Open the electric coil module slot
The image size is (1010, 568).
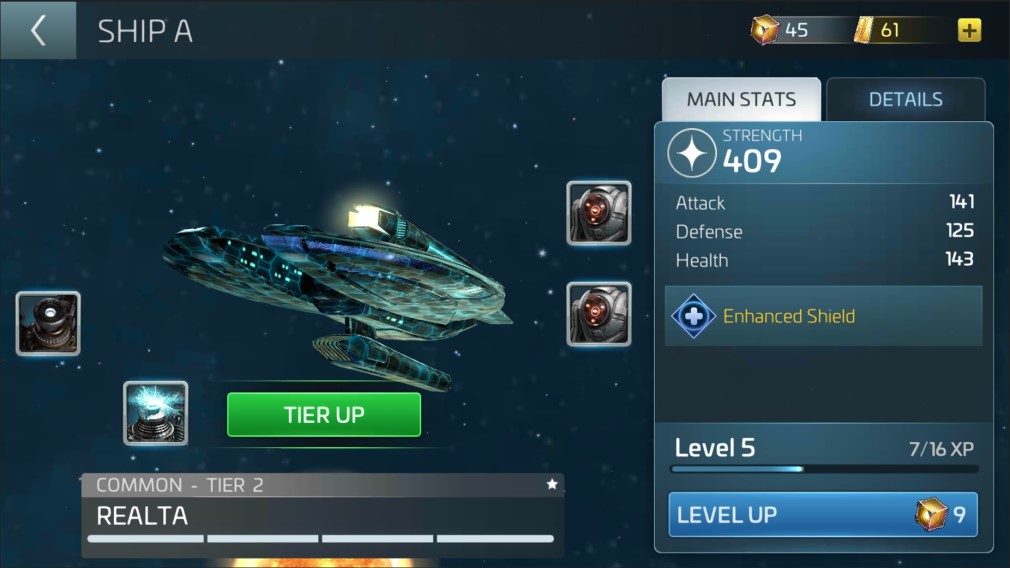pos(155,413)
